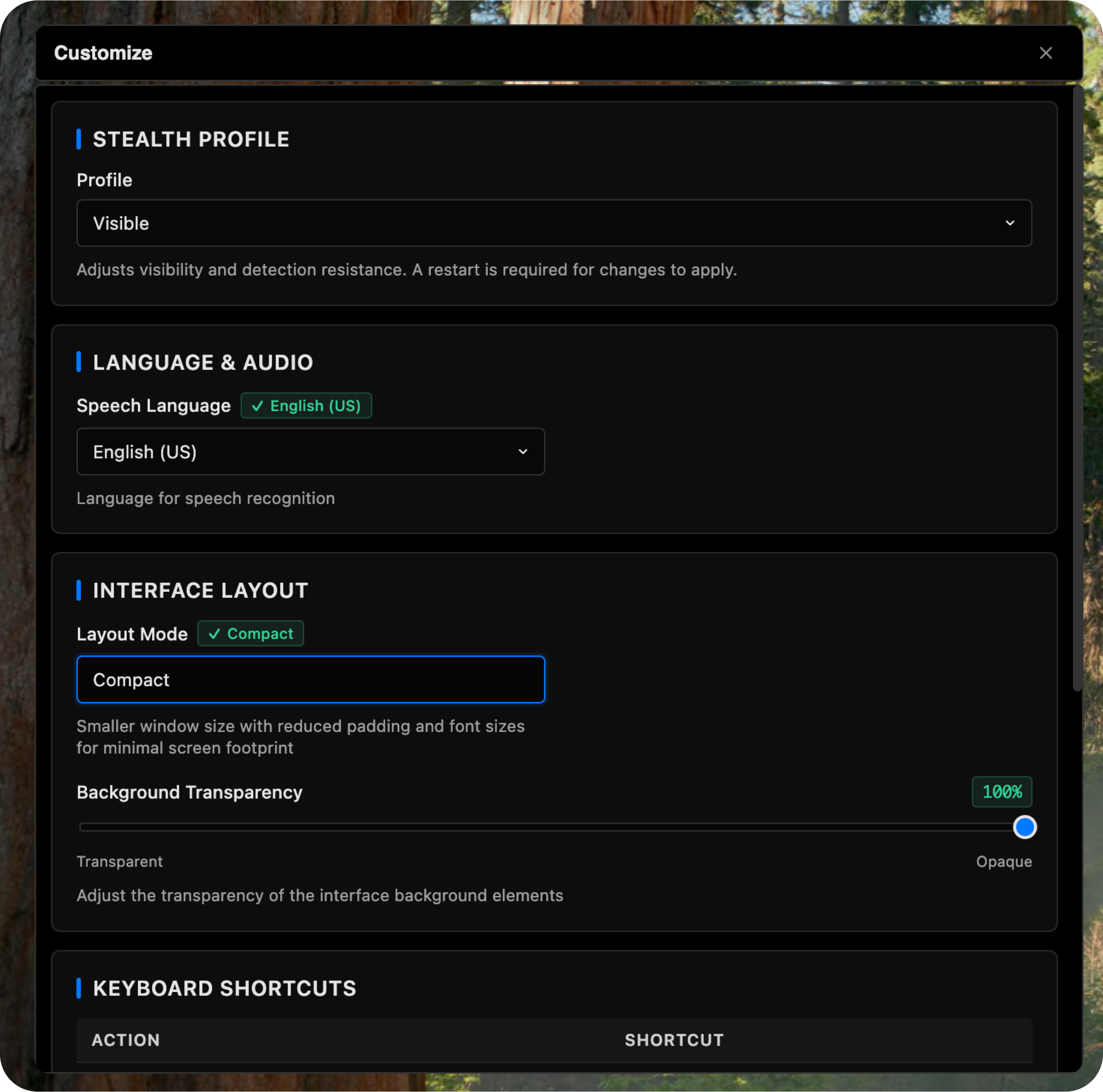Select English (US) as speech language
This screenshot has height=1092, width=1103.
click(x=310, y=451)
